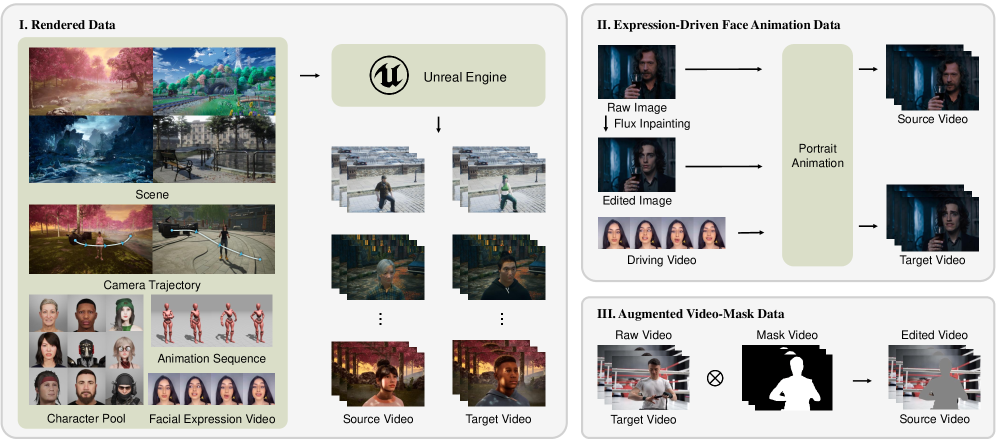The height and width of the screenshot is (441, 996).
Task: Click the boxer Target Video thumbnail under Raw Video
Action: click(x=641, y=377)
